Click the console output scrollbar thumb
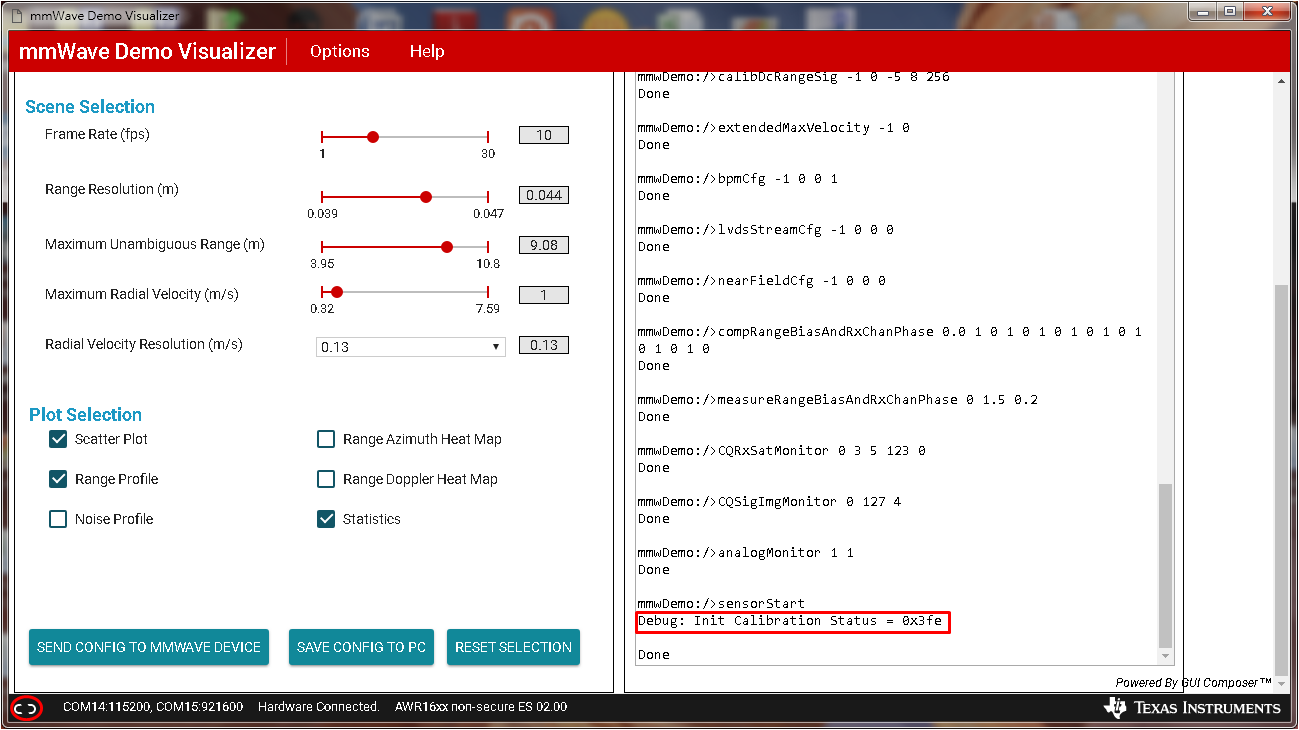 [x=1164, y=565]
